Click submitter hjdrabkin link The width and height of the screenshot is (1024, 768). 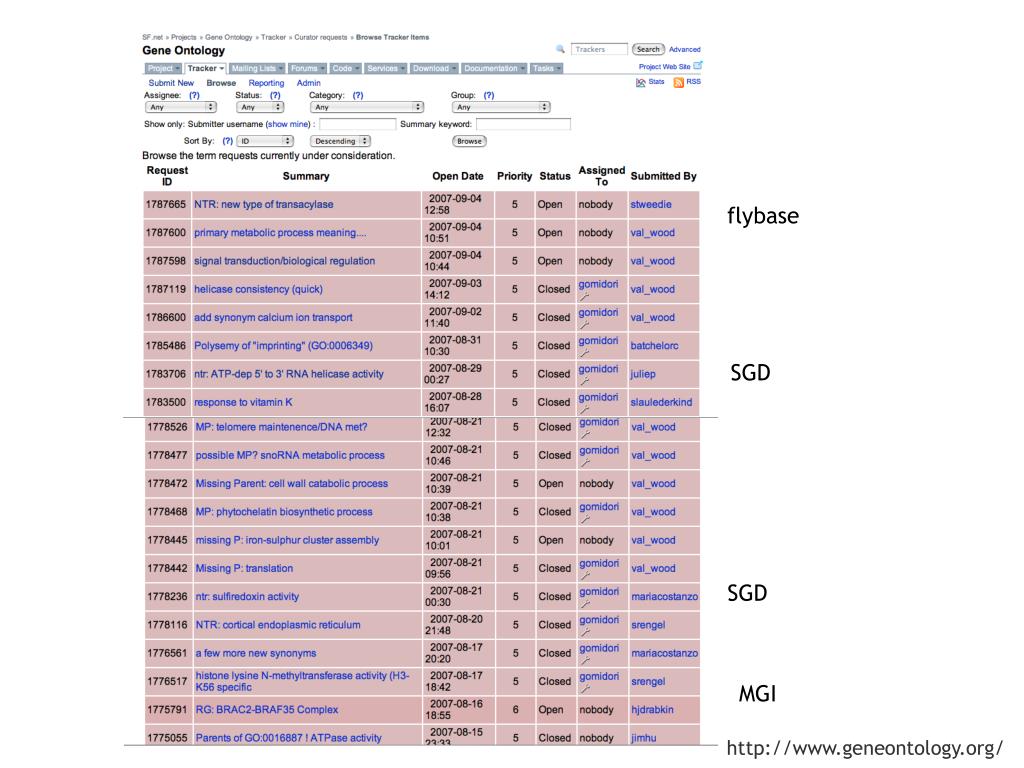[x=652, y=710]
